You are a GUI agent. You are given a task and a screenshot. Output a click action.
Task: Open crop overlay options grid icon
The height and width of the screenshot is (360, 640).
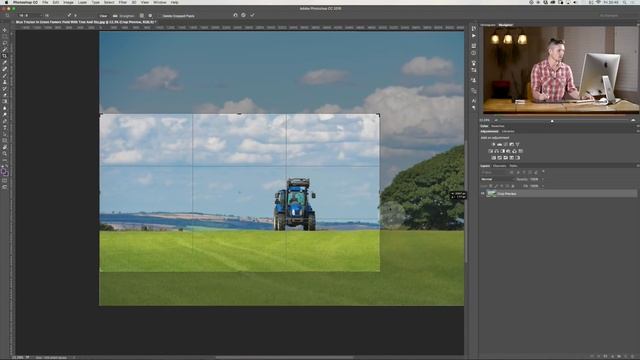[x=142, y=16]
